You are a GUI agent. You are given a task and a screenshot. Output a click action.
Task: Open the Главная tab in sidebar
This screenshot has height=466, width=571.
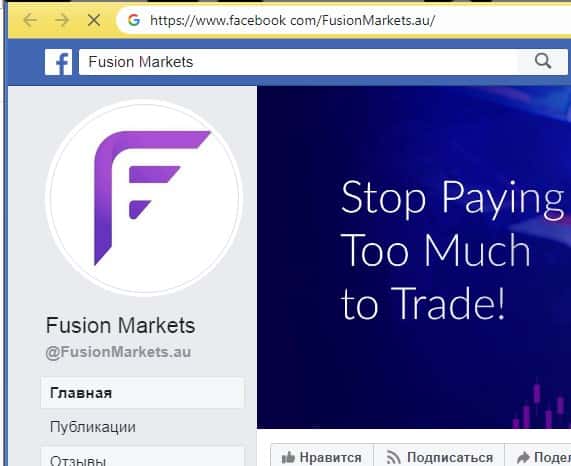[x=142, y=393]
